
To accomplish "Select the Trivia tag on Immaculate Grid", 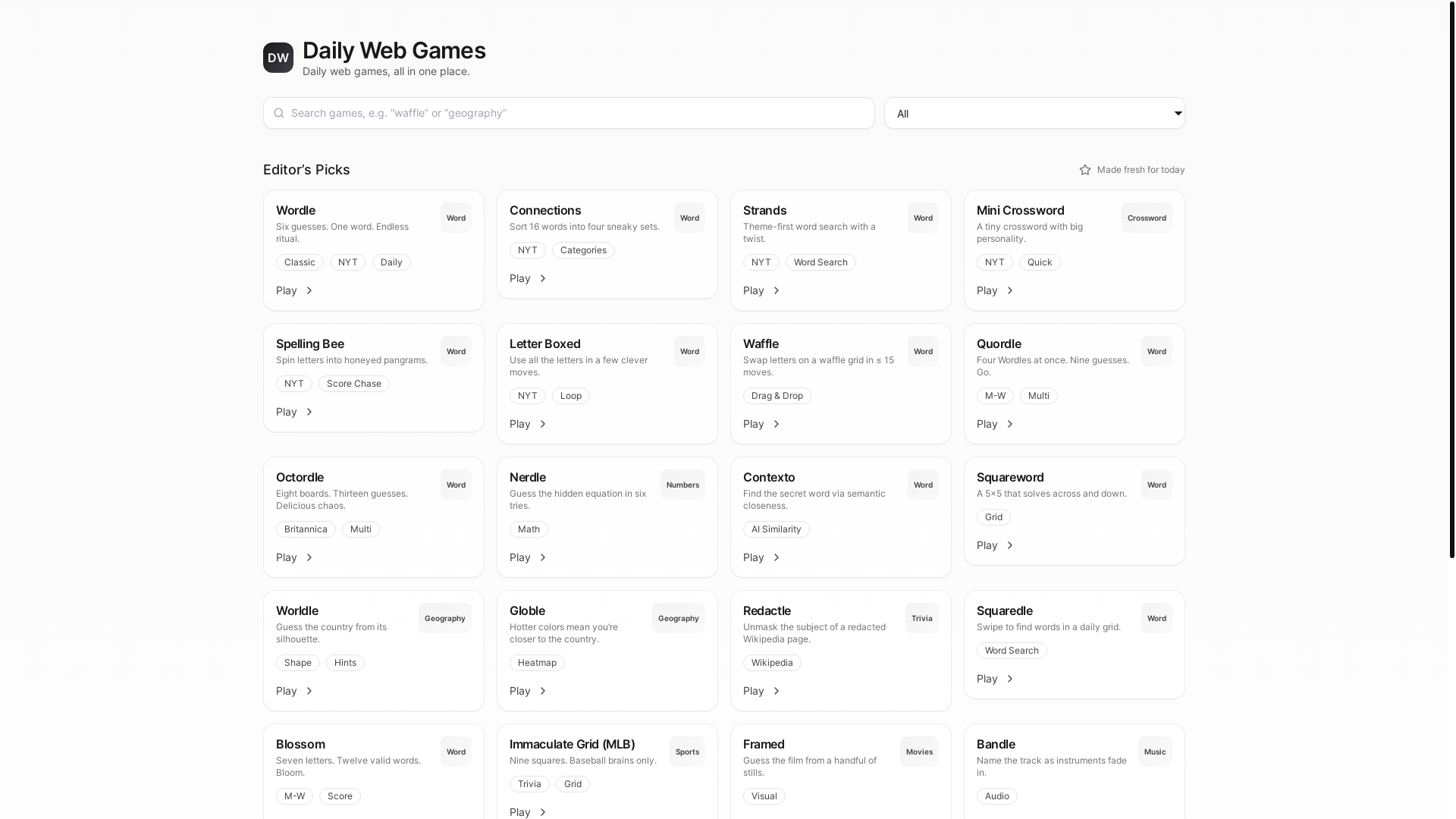I will [x=529, y=784].
